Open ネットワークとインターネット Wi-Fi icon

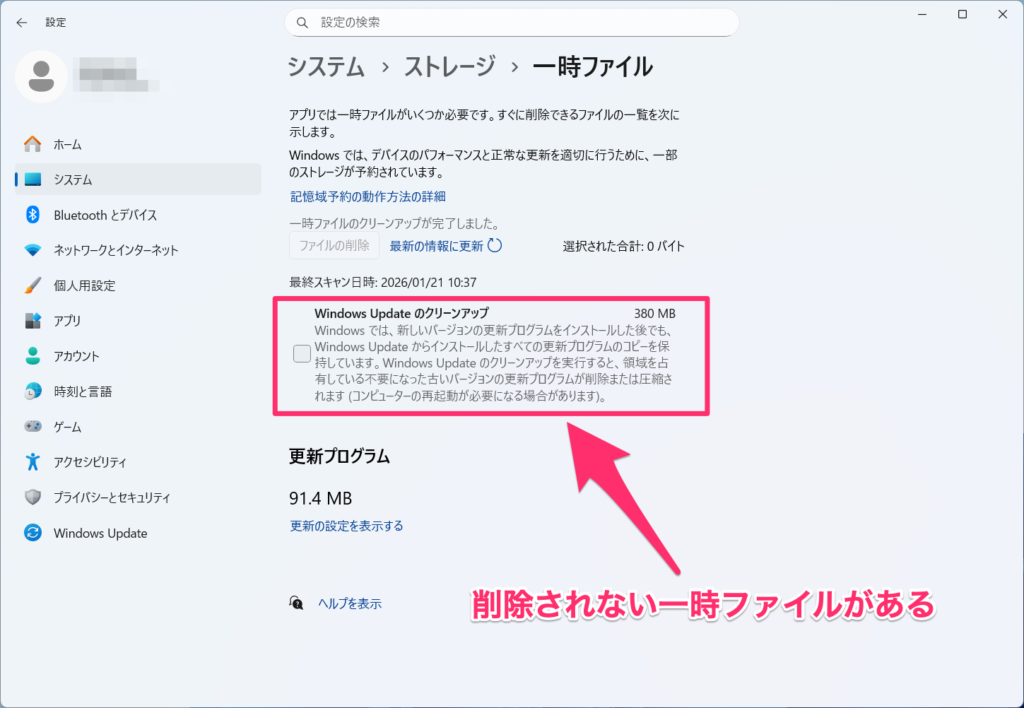33,250
